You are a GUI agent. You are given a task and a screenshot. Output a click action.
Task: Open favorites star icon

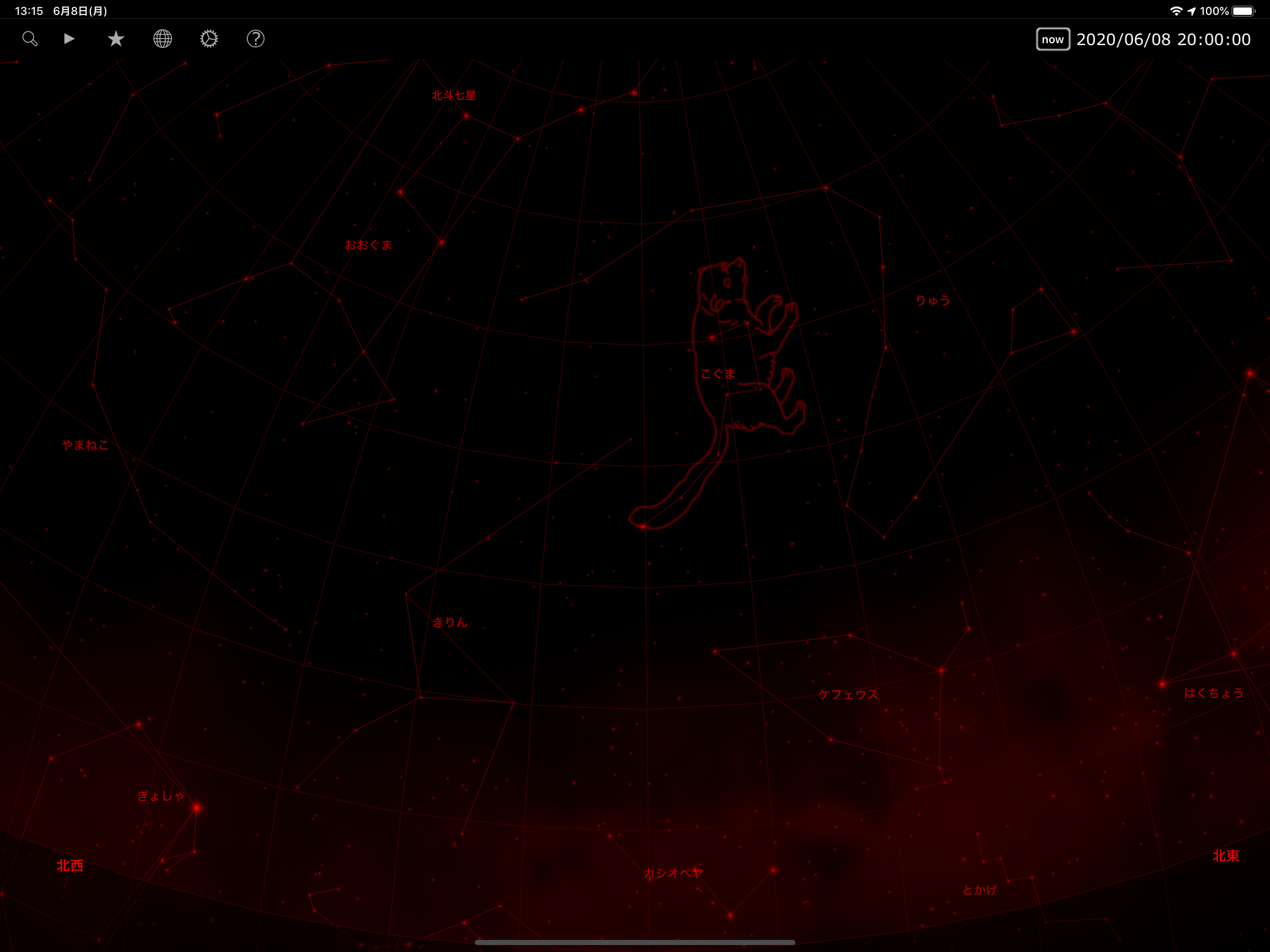(x=116, y=39)
